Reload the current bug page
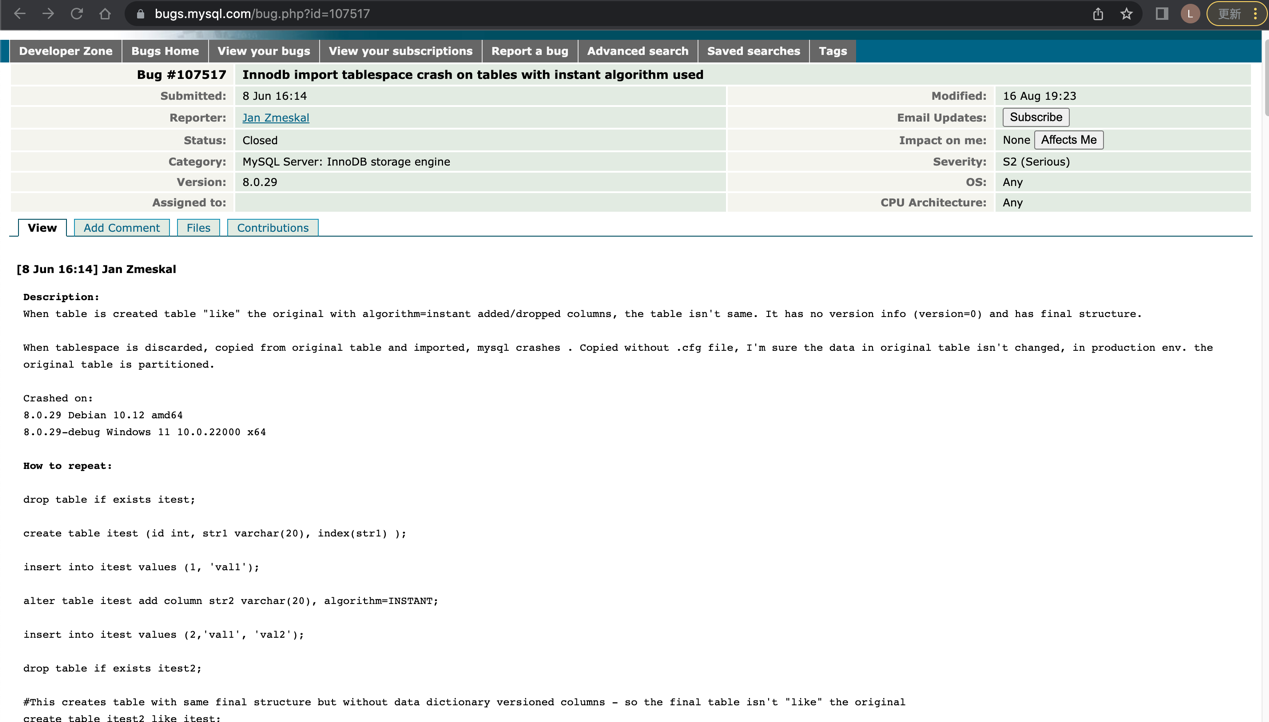This screenshot has height=722, width=1269. (x=77, y=14)
